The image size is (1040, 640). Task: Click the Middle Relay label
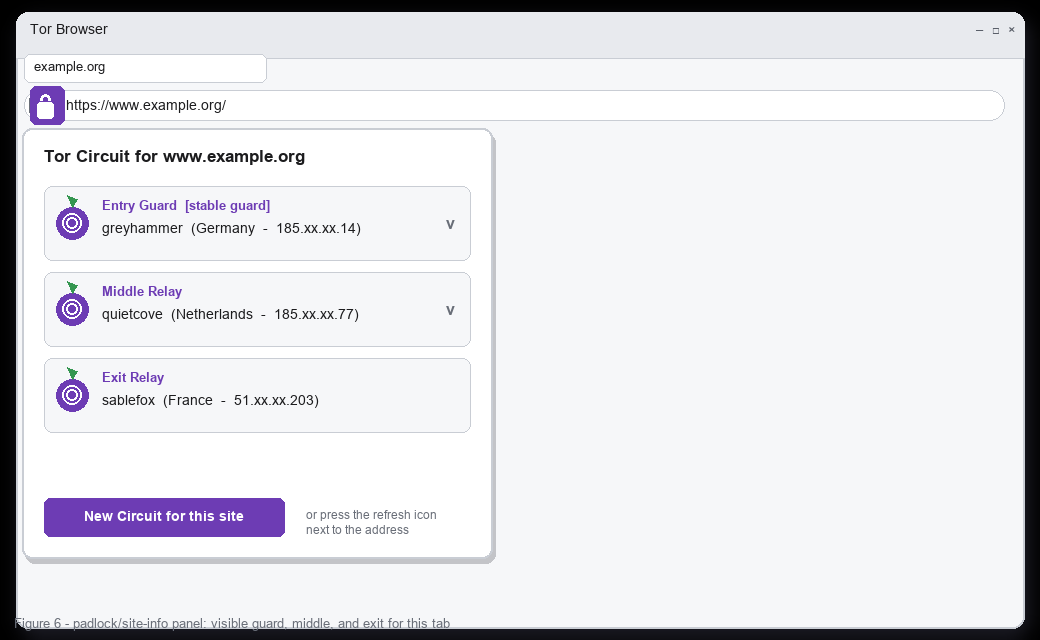[142, 292]
